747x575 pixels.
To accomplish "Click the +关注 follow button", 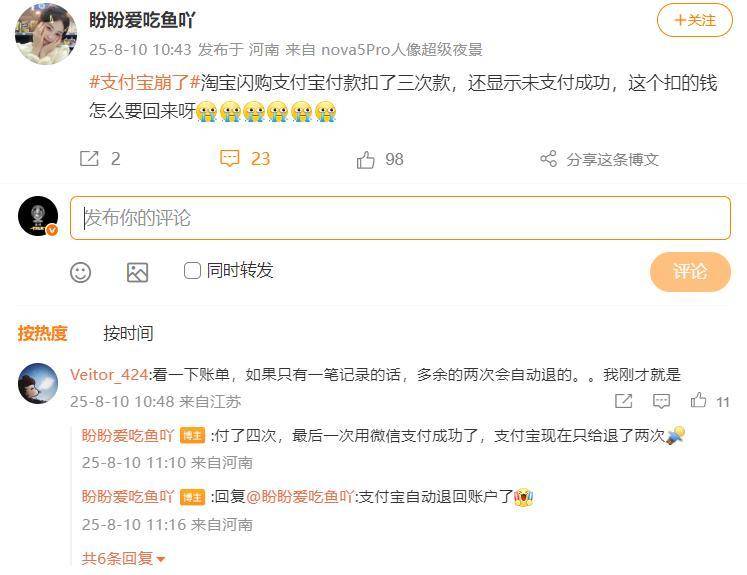I will click(x=695, y=20).
